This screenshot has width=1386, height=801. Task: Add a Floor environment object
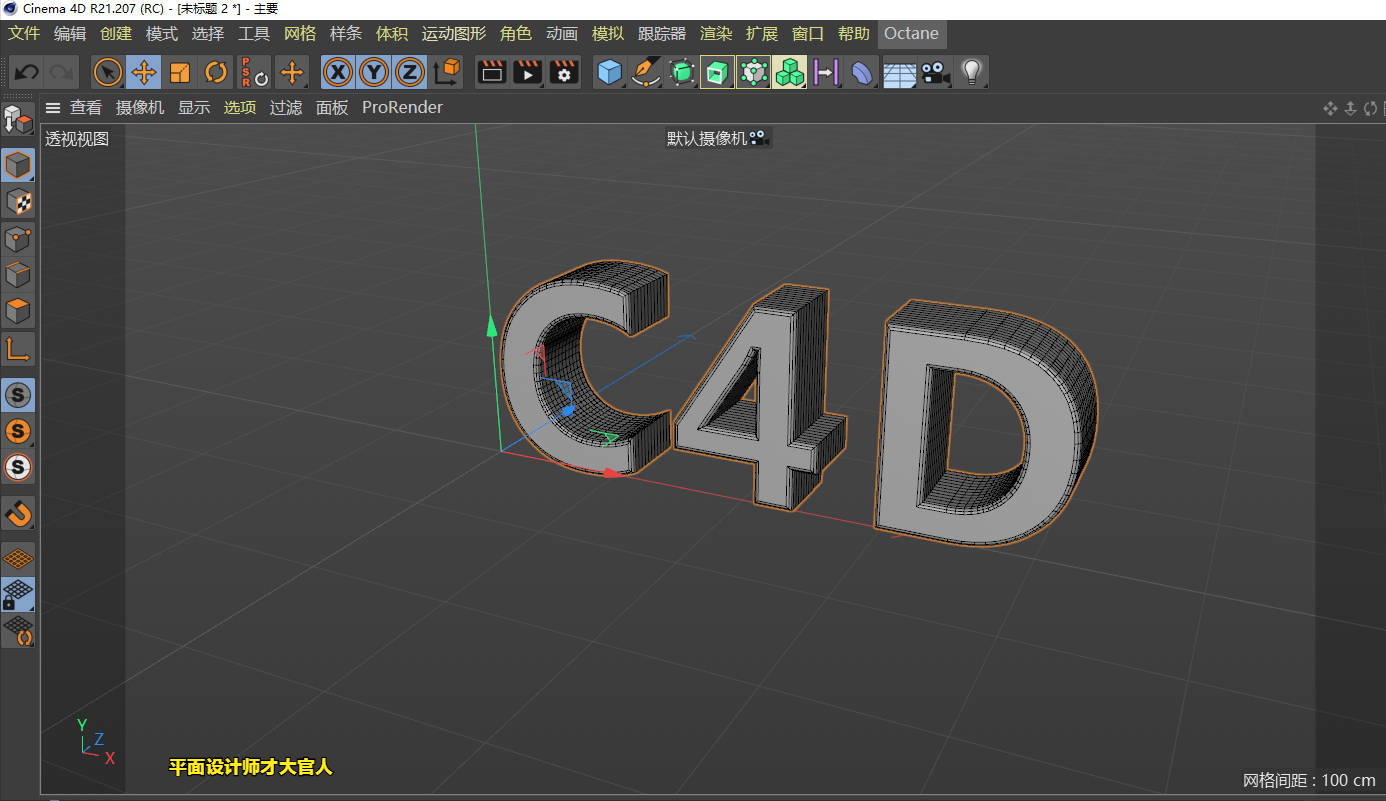click(x=899, y=72)
